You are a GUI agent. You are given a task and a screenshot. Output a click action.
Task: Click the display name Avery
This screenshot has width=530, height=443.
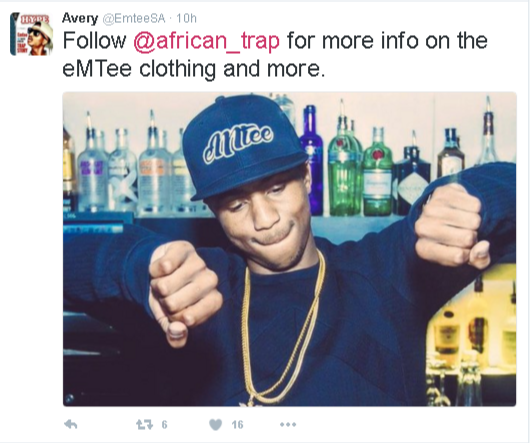coord(80,18)
